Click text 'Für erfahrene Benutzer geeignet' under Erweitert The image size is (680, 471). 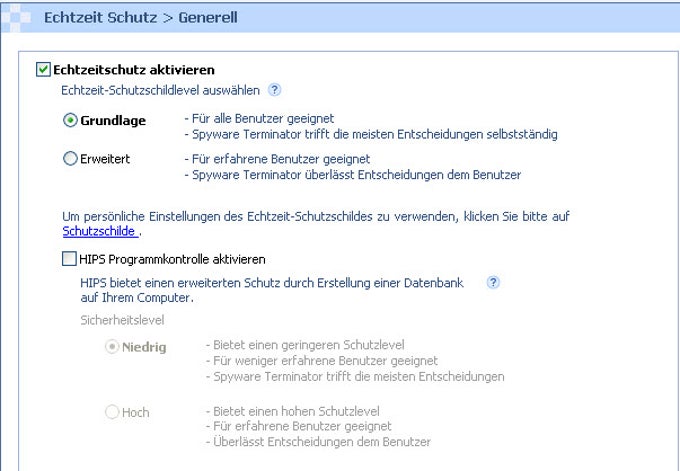coord(281,159)
